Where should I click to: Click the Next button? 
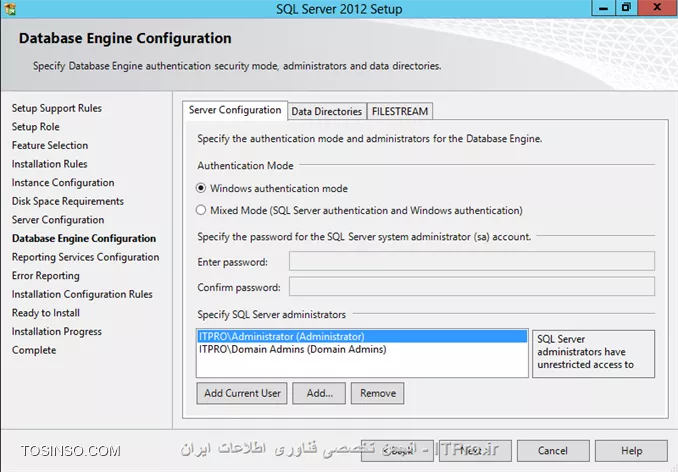tap(475, 451)
